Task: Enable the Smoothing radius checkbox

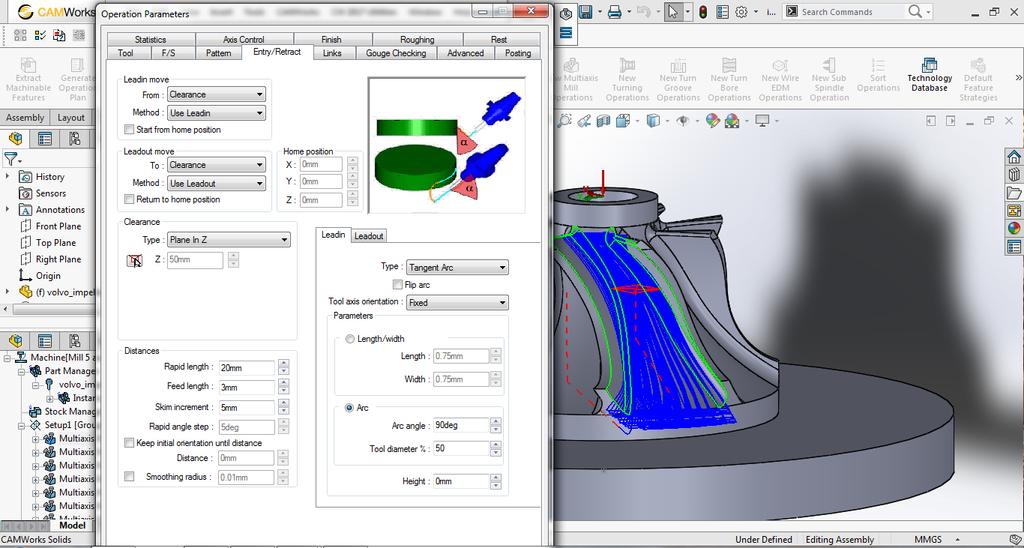Action: (x=129, y=477)
